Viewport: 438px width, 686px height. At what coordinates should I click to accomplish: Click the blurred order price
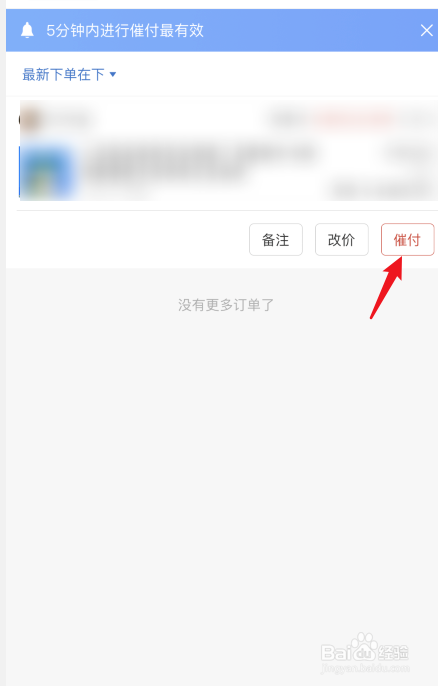407,154
